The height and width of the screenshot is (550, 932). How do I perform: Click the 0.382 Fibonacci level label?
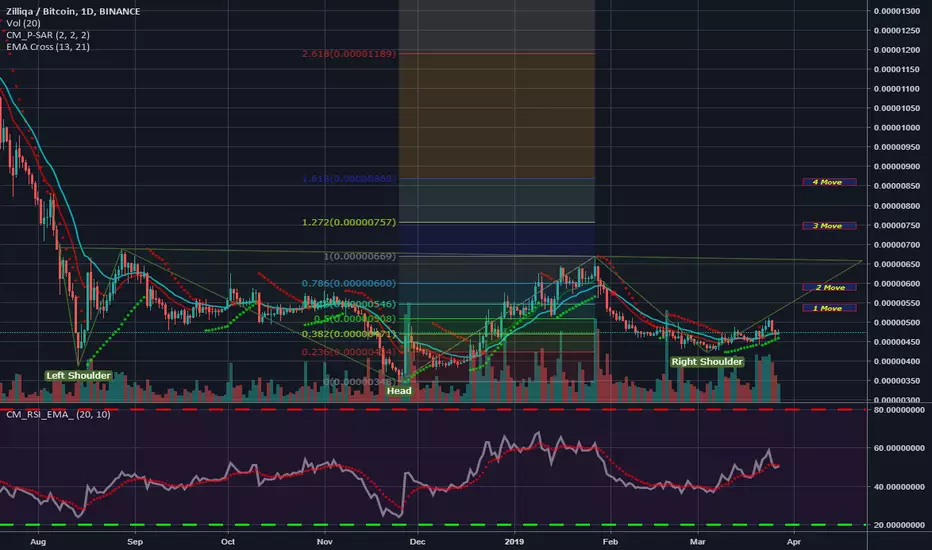(348, 334)
